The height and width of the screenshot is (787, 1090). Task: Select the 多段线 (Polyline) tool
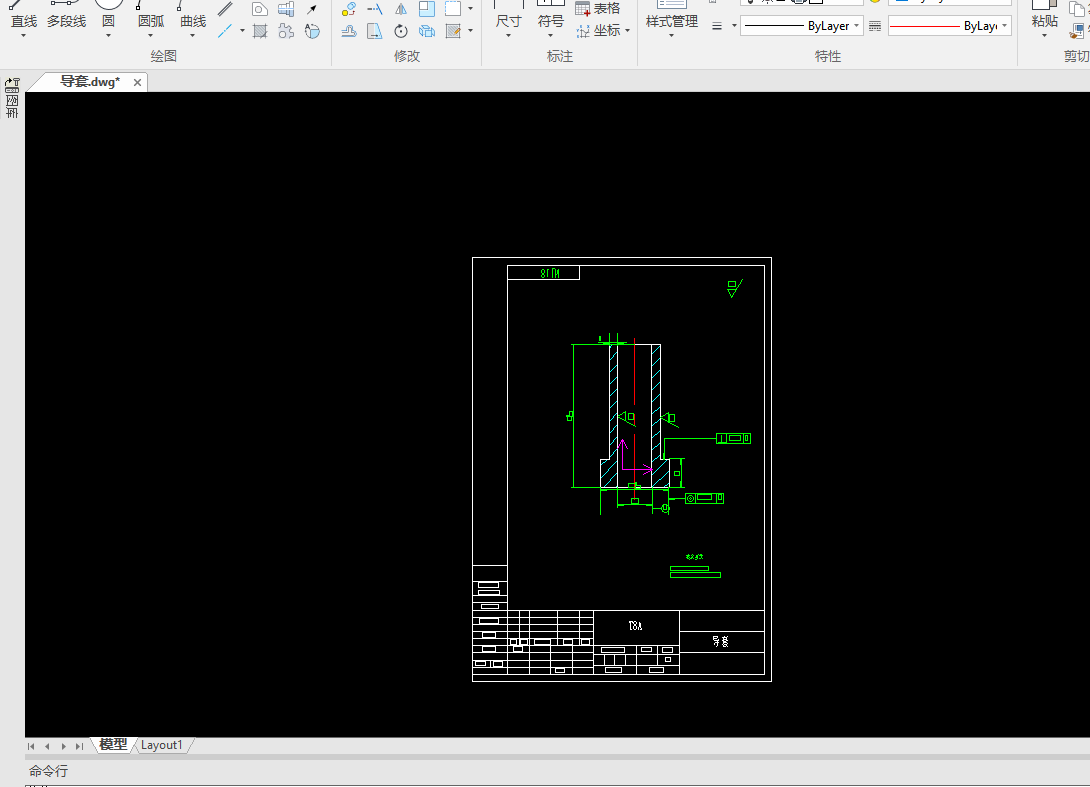(66, 21)
